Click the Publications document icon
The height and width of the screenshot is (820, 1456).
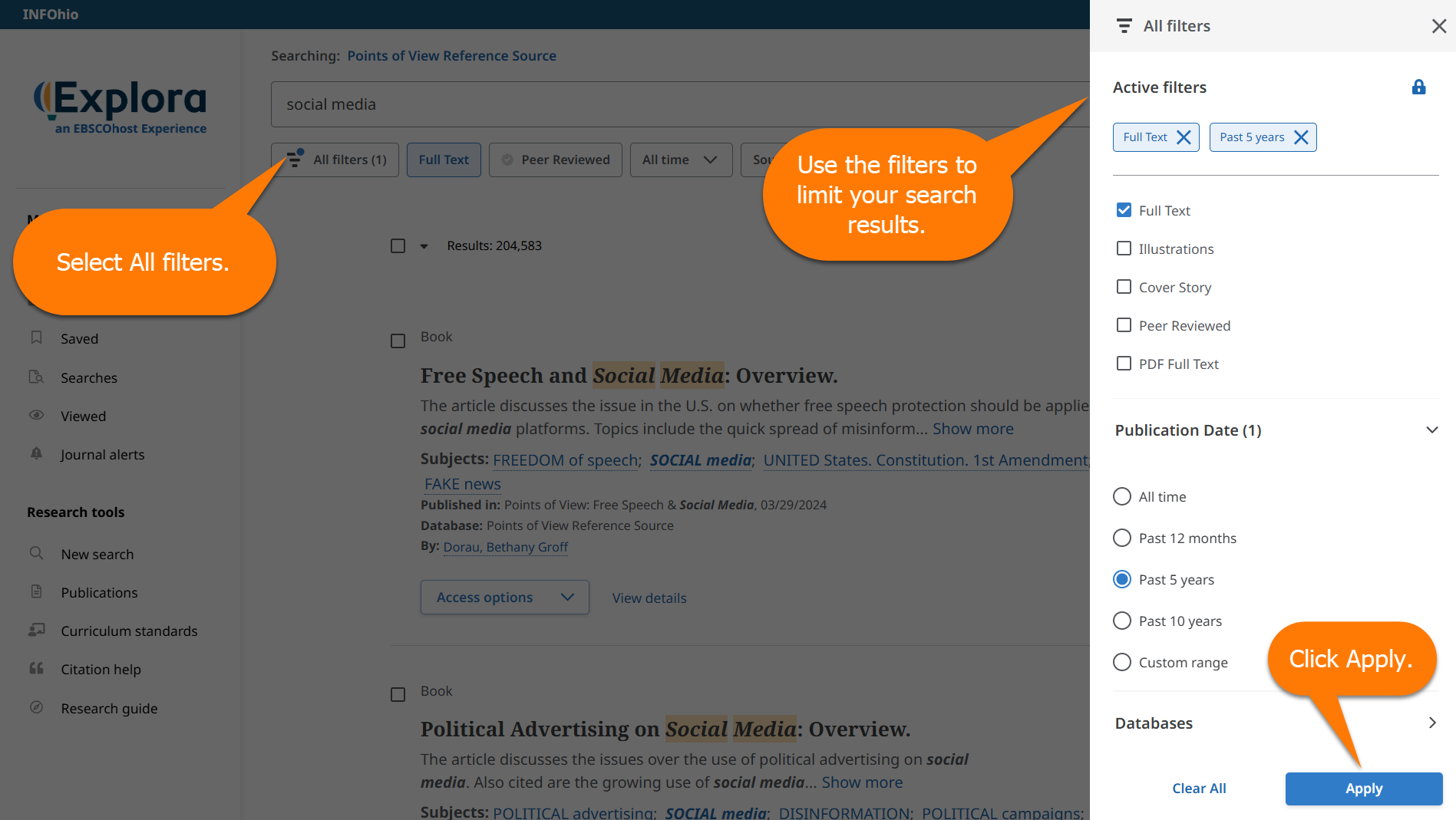tap(36, 591)
